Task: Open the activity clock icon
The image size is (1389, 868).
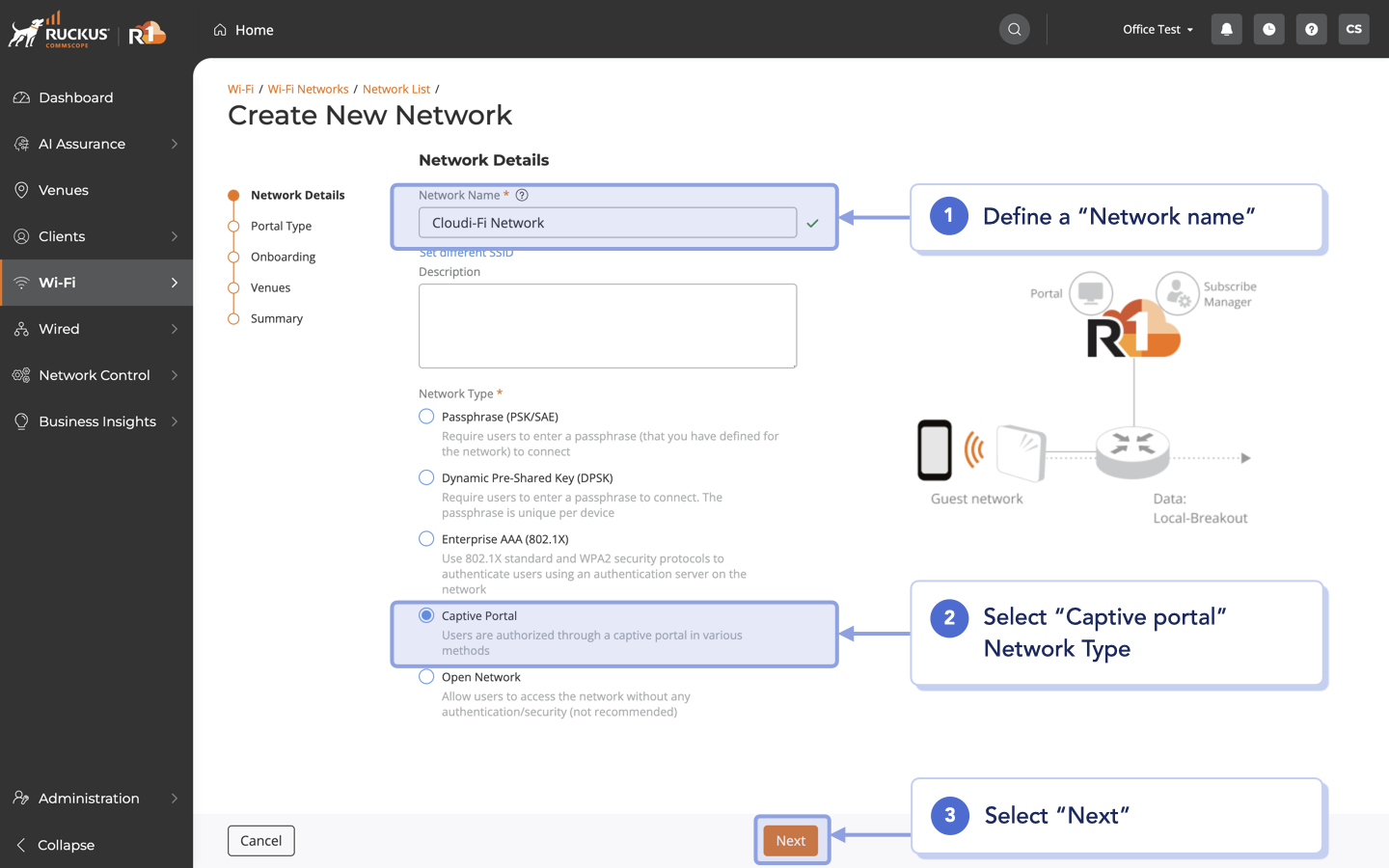Action: [x=1268, y=29]
